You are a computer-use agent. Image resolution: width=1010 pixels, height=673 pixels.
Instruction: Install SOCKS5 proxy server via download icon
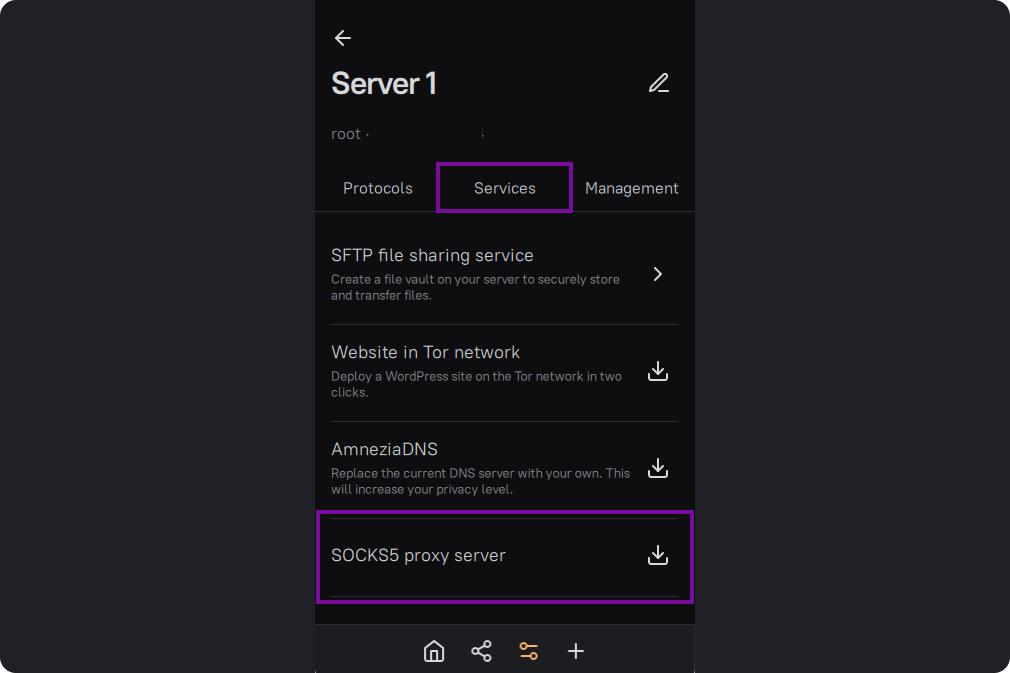657,555
